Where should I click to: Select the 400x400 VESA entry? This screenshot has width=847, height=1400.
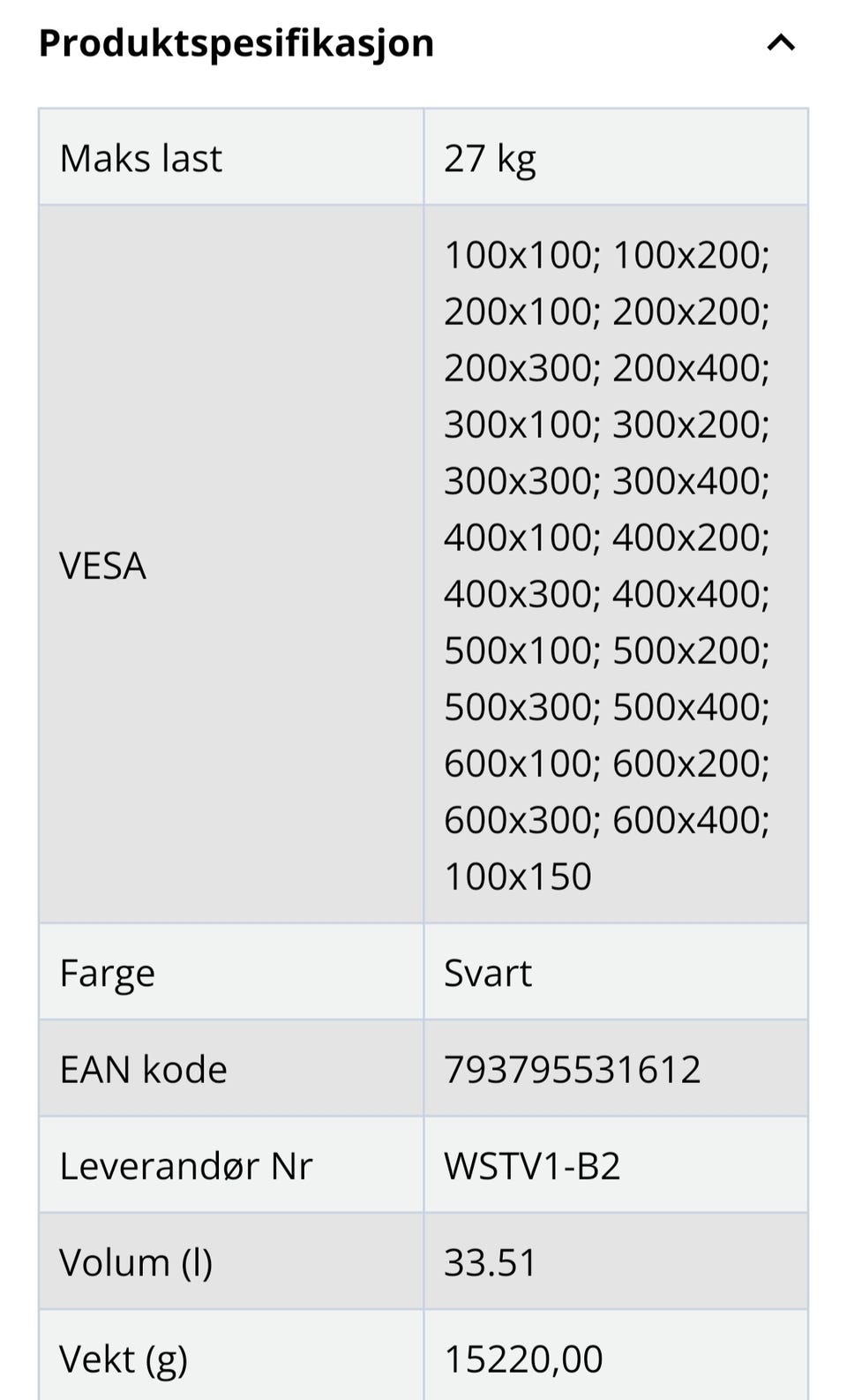[x=686, y=594]
